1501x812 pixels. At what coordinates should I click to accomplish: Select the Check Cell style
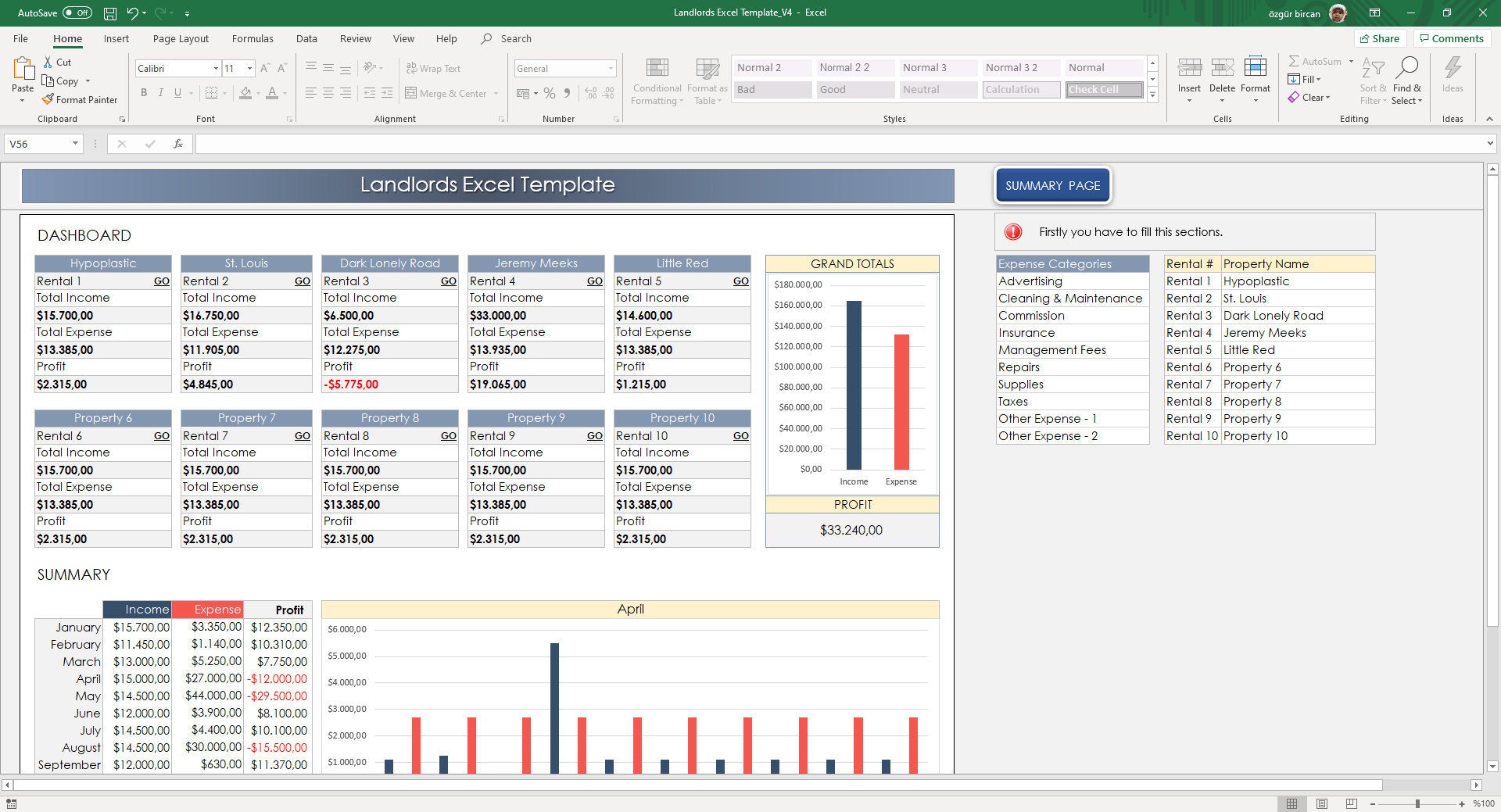[1103, 90]
